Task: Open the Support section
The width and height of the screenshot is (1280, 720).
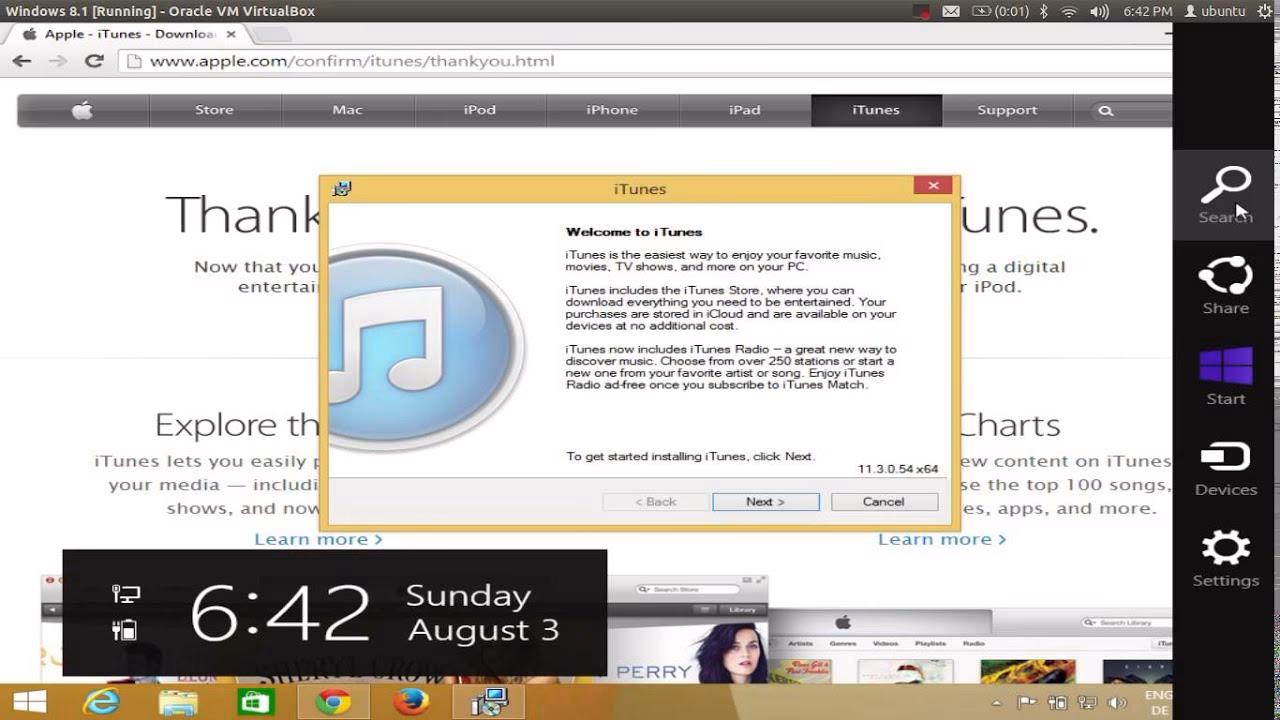Action: [x=1007, y=110]
